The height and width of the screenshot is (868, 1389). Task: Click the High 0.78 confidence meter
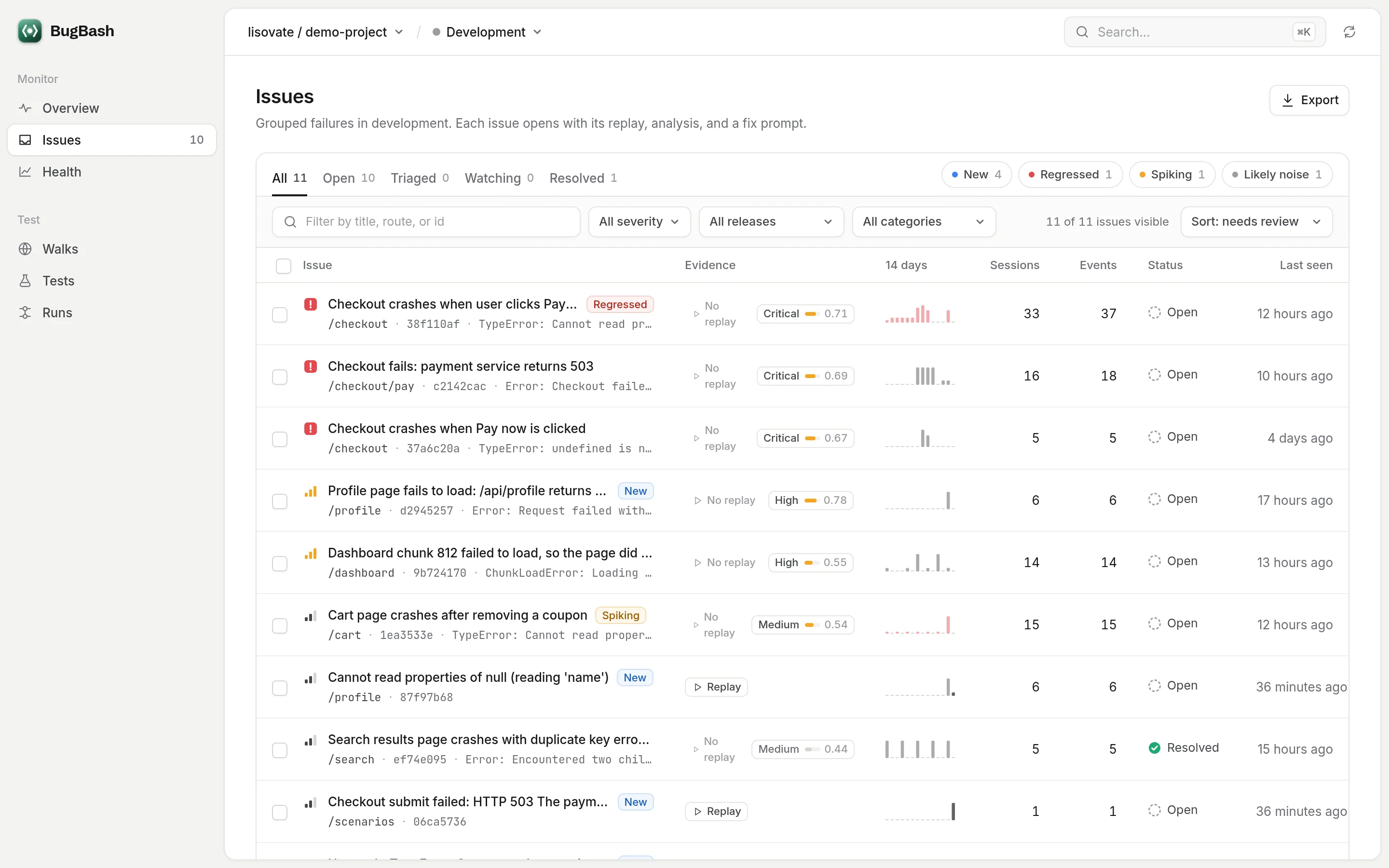point(810,500)
